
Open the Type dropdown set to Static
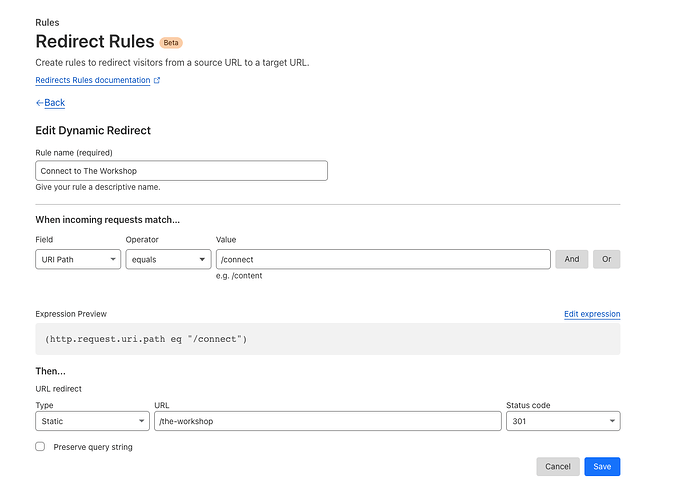[x=91, y=421]
